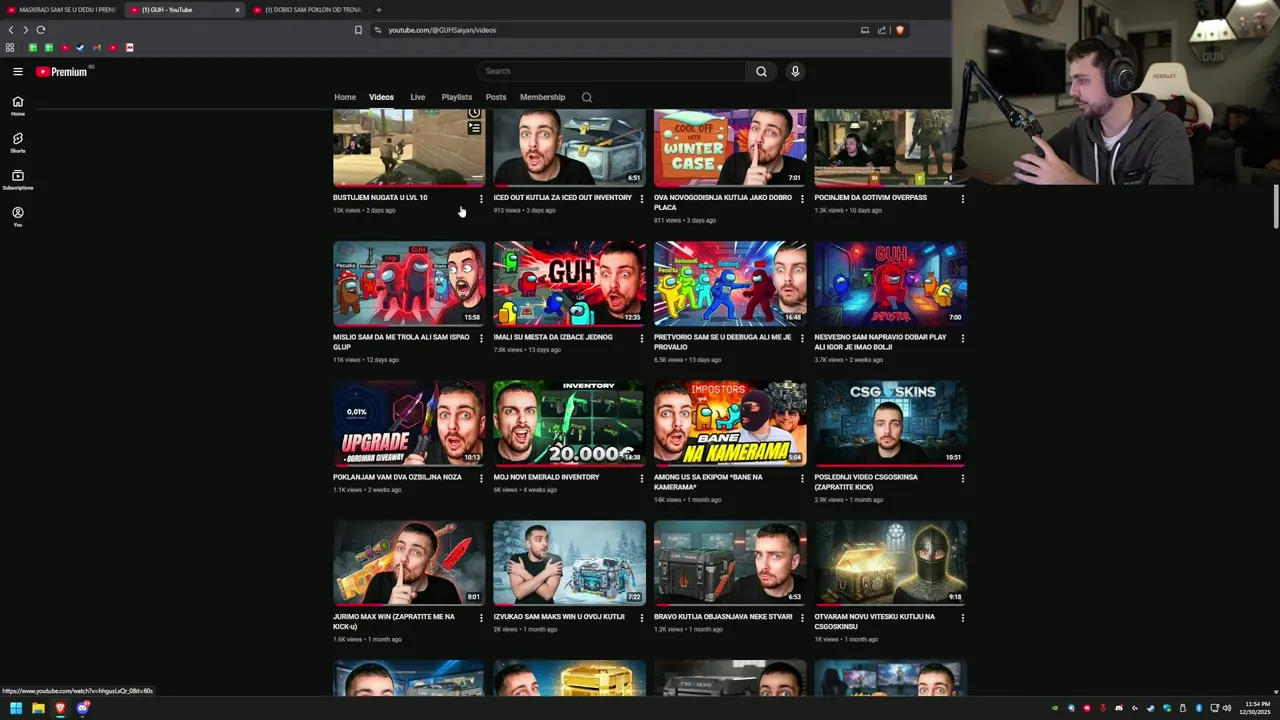Open options for ICED OUT KUTIJA video
Viewport: 1280px width, 720px height.
(642, 199)
